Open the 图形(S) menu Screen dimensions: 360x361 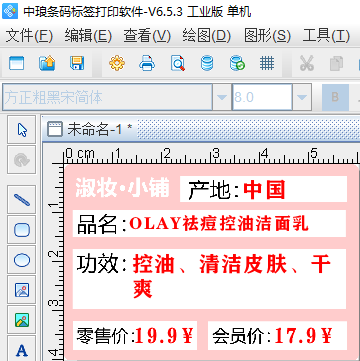click(x=267, y=36)
